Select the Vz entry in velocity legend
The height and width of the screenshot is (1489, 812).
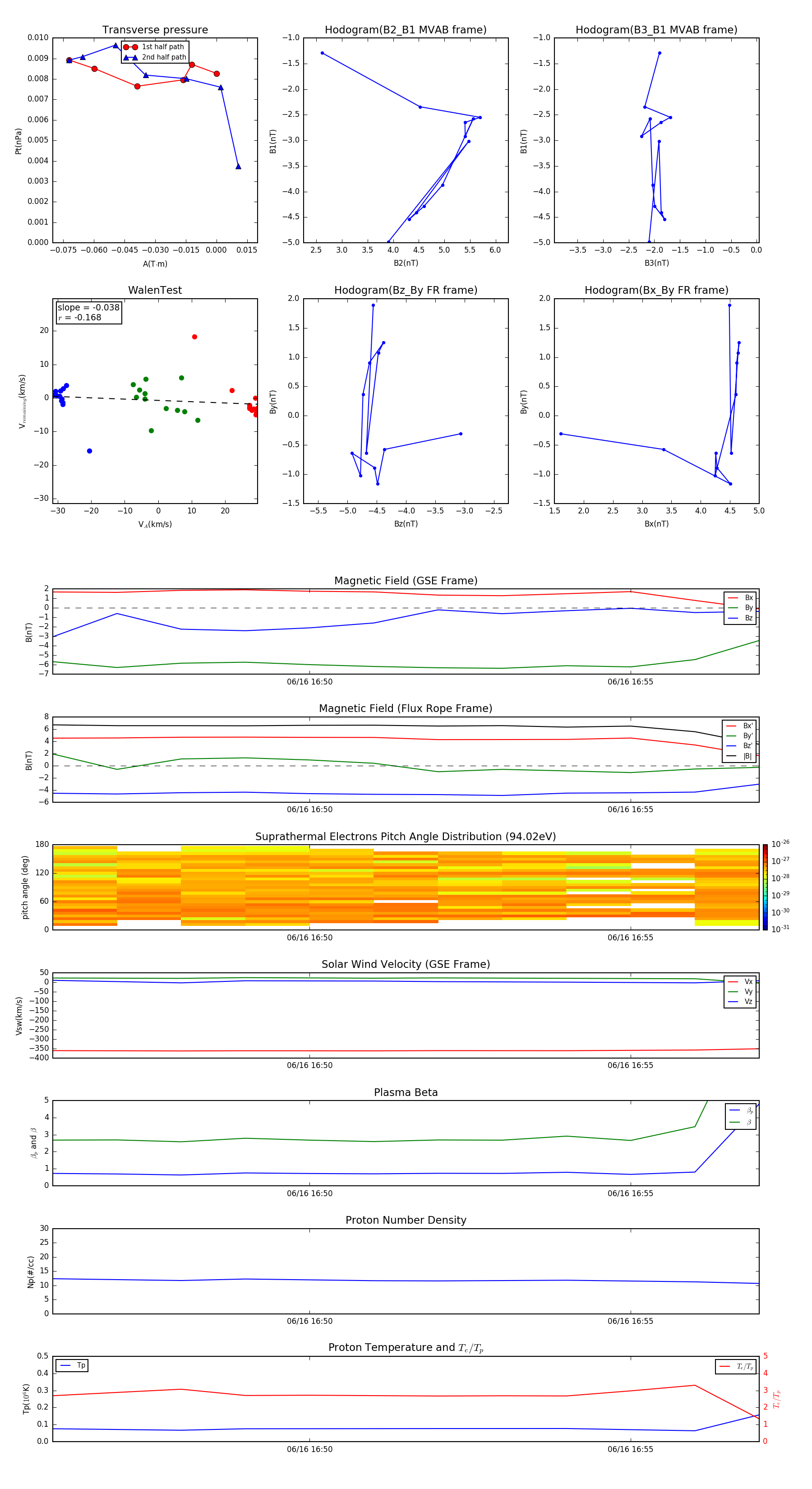point(740,1001)
